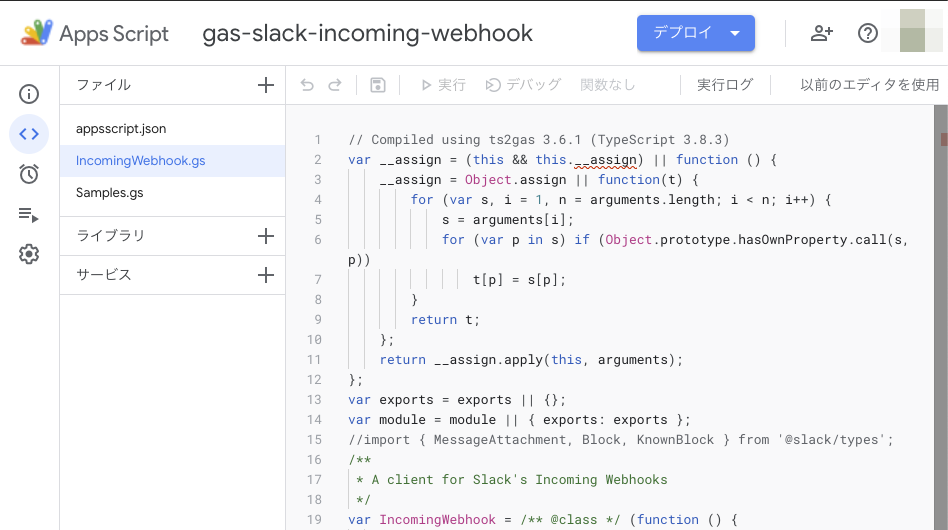This screenshot has width=948, height=530.
Task: Click 'hasOwnProperty' on line 6
Action: click(x=793, y=239)
